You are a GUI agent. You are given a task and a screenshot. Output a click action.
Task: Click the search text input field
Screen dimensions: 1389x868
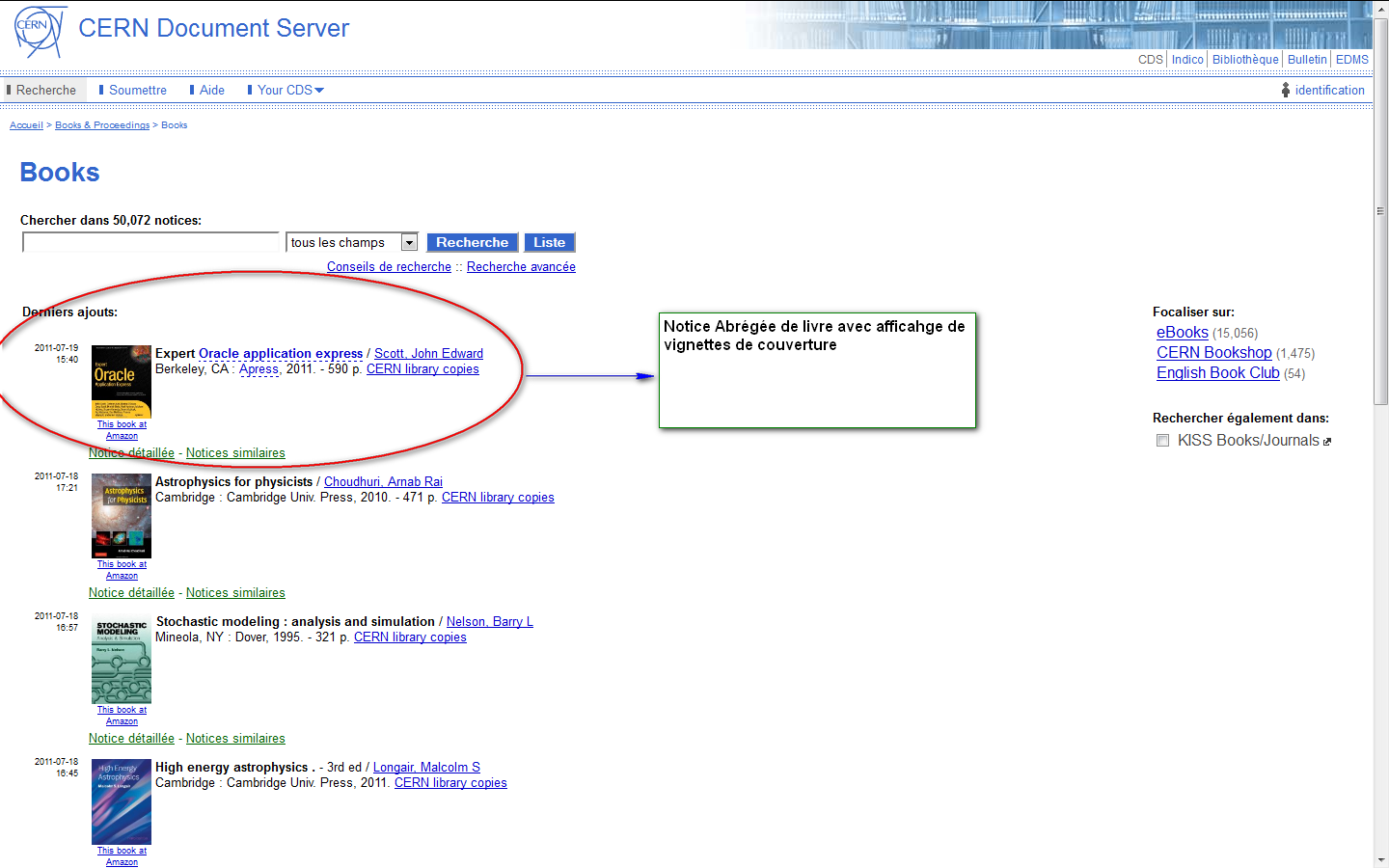click(150, 243)
